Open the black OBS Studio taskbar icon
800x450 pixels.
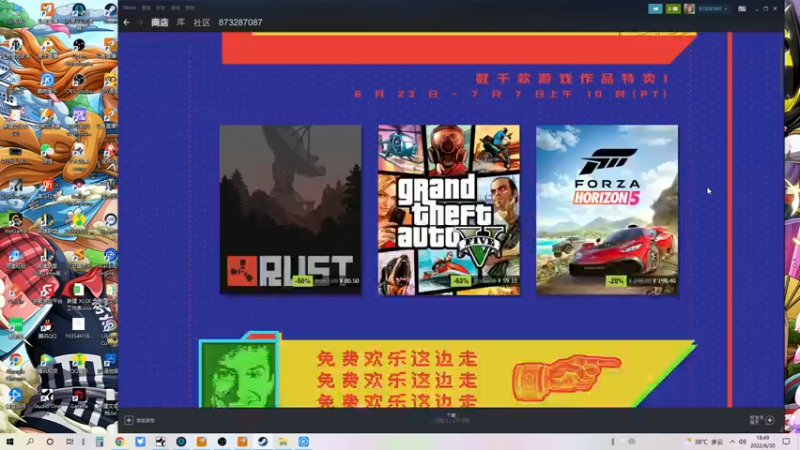(x=222, y=442)
